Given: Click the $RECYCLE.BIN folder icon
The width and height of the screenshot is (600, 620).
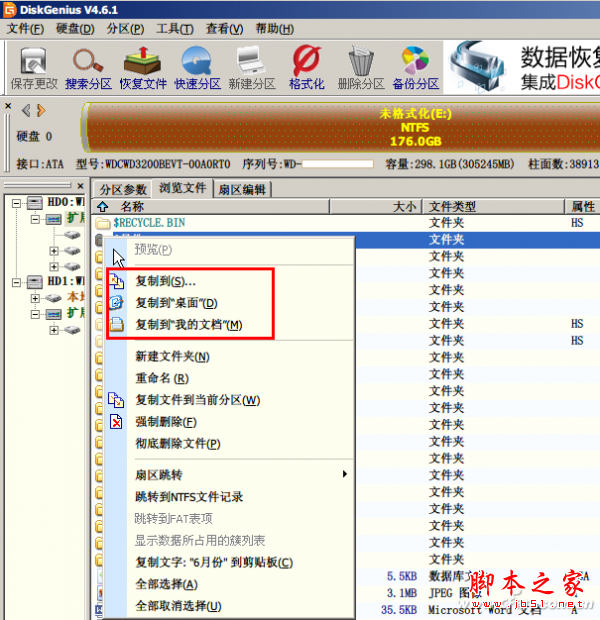Looking at the screenshot, I should point(103,223).
